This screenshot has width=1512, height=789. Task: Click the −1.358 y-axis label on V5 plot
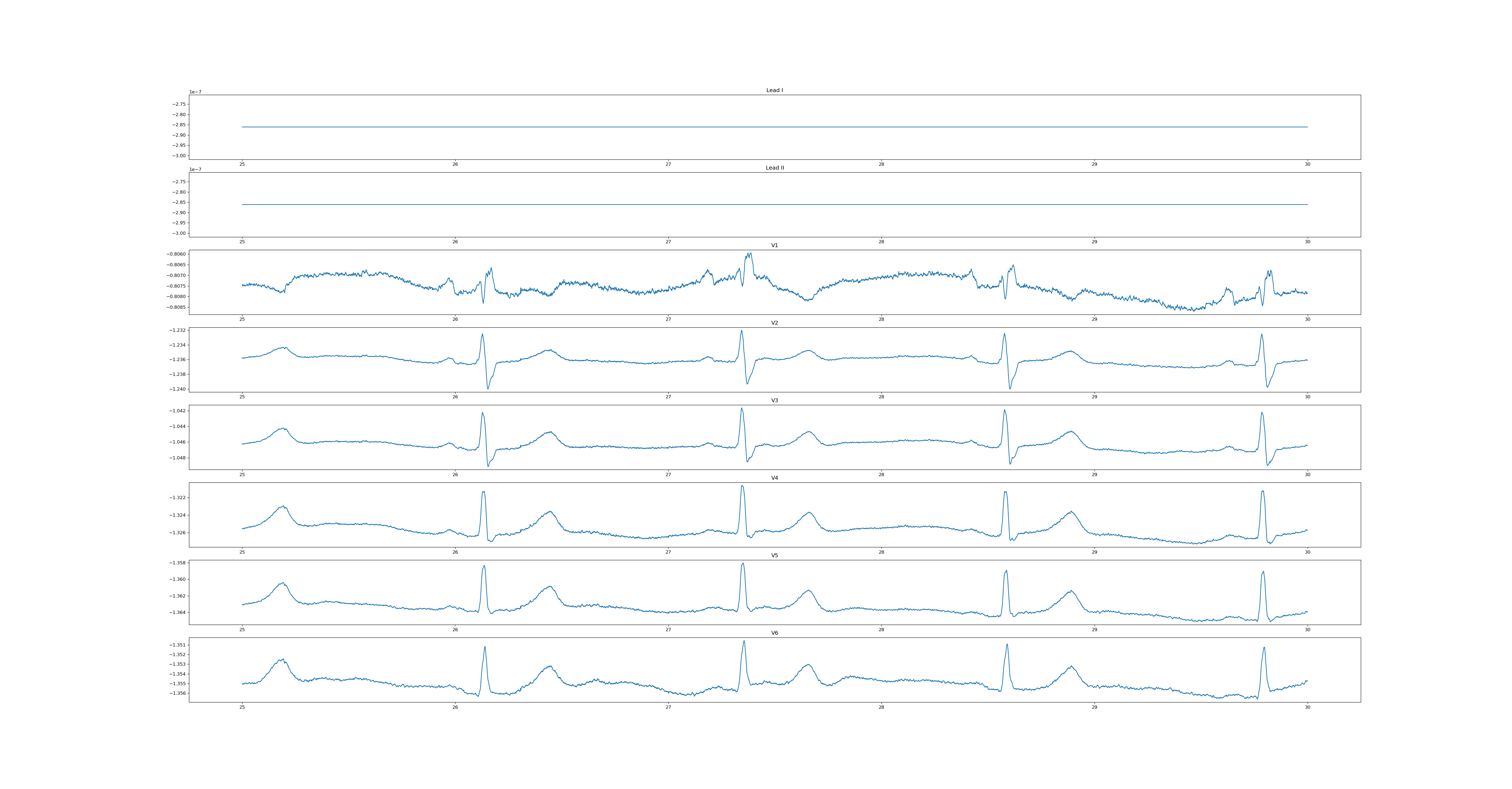click(x=178, y=563)
